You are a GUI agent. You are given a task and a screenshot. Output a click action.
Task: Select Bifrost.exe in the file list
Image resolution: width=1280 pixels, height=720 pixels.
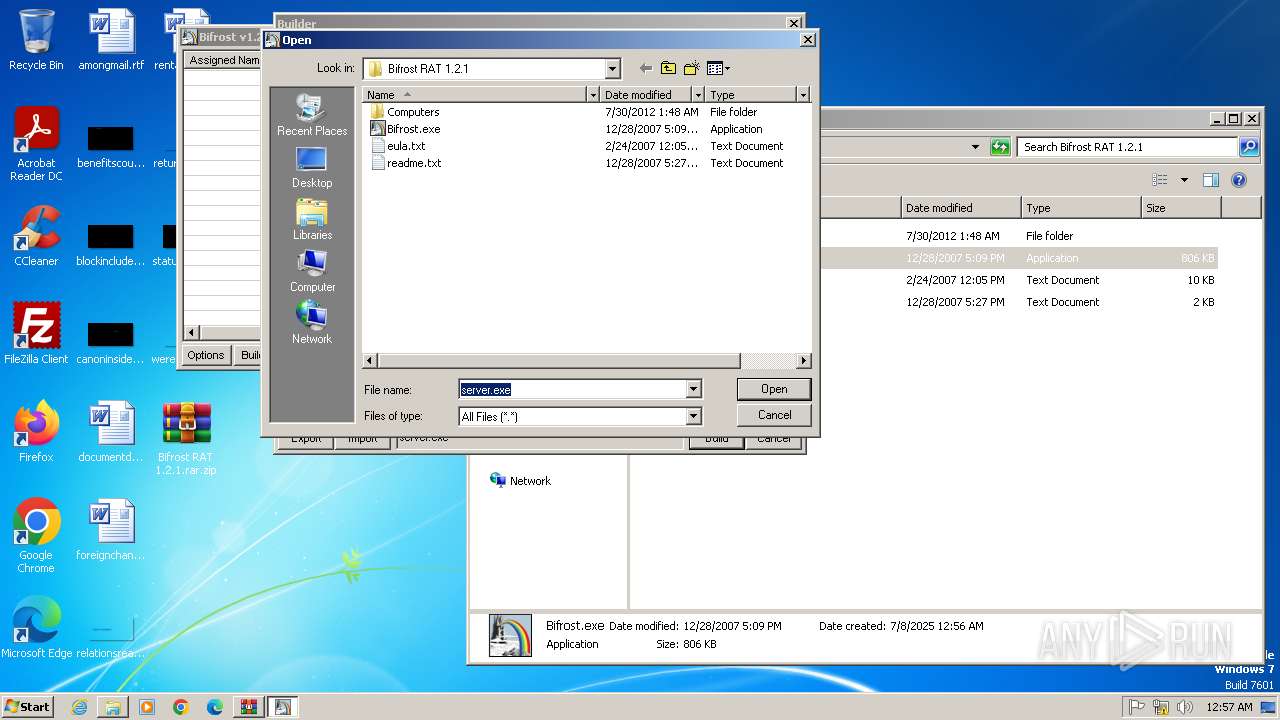click(x=405, y=129)
